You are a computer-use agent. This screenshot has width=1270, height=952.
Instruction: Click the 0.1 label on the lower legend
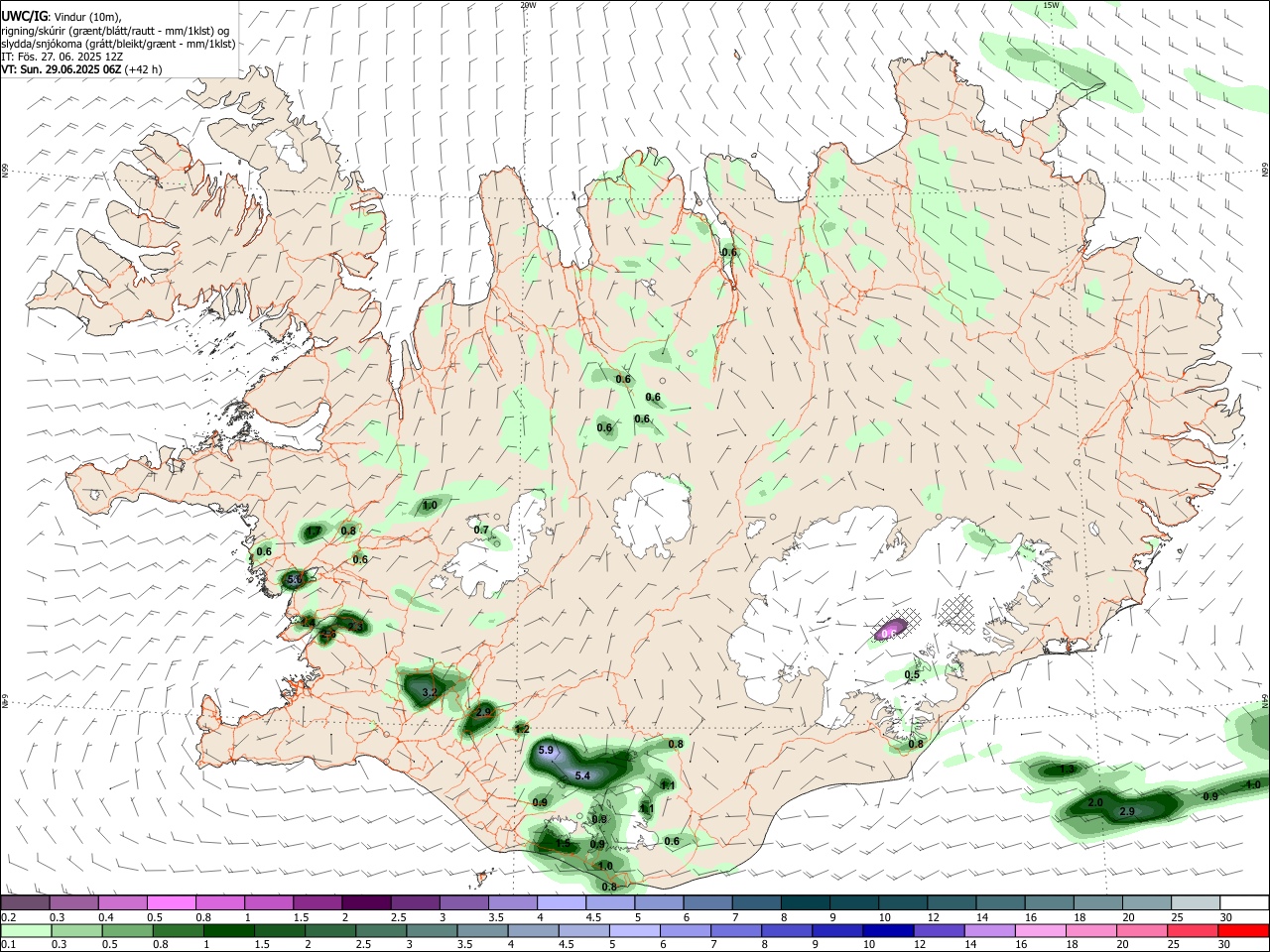pyautogui.click(x=8, y=945)
